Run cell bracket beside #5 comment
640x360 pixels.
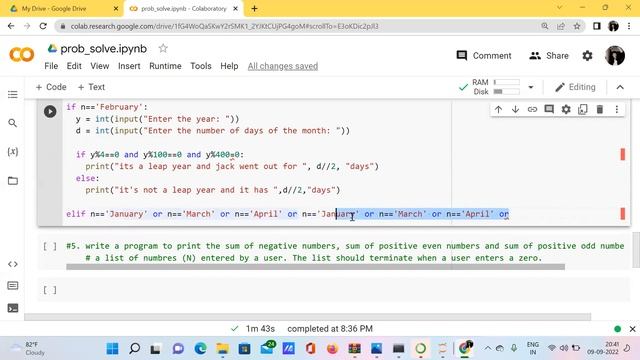[x=50, y=246]
